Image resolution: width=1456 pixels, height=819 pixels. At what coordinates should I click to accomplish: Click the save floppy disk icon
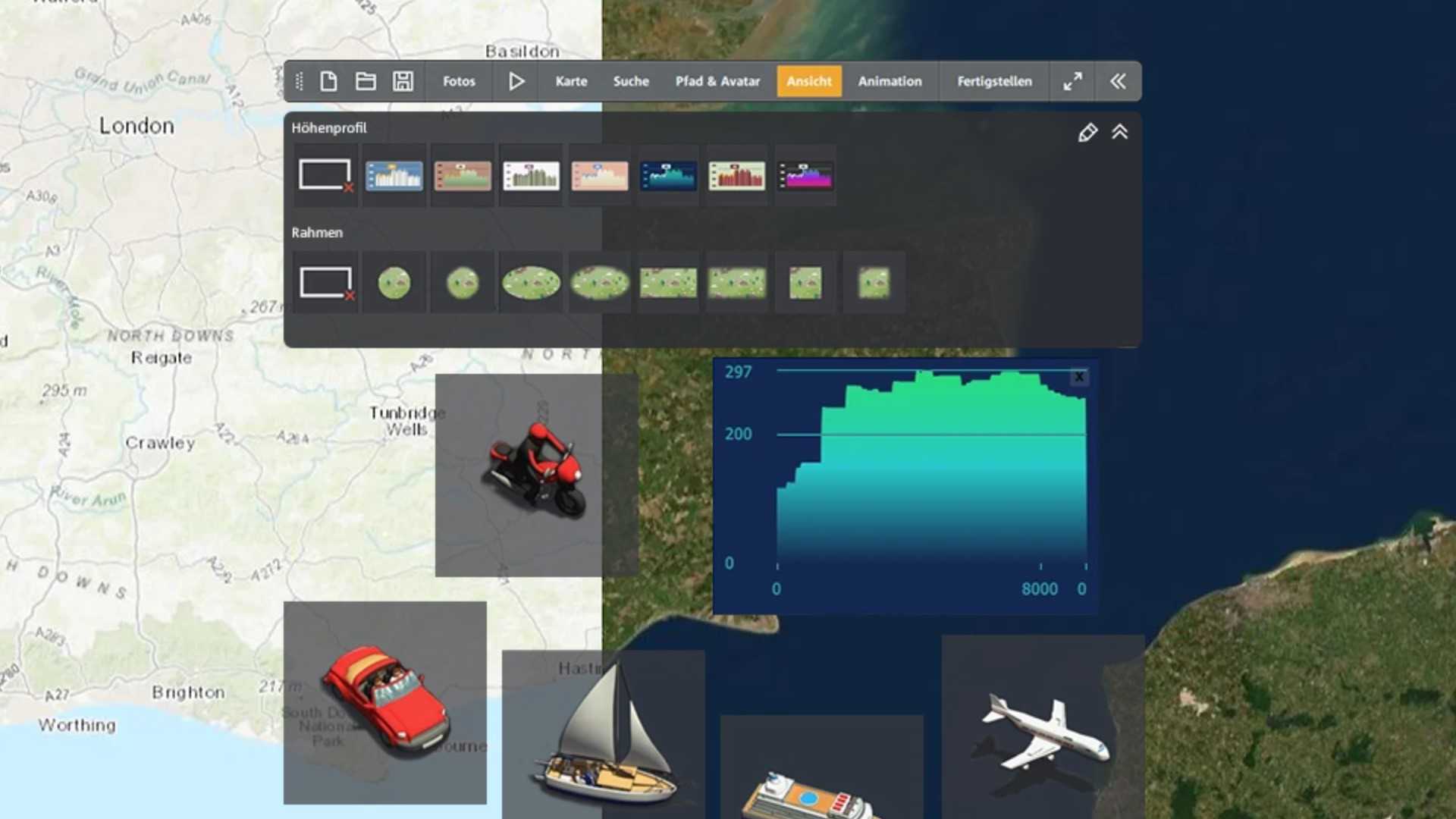[x=403, y=81]
